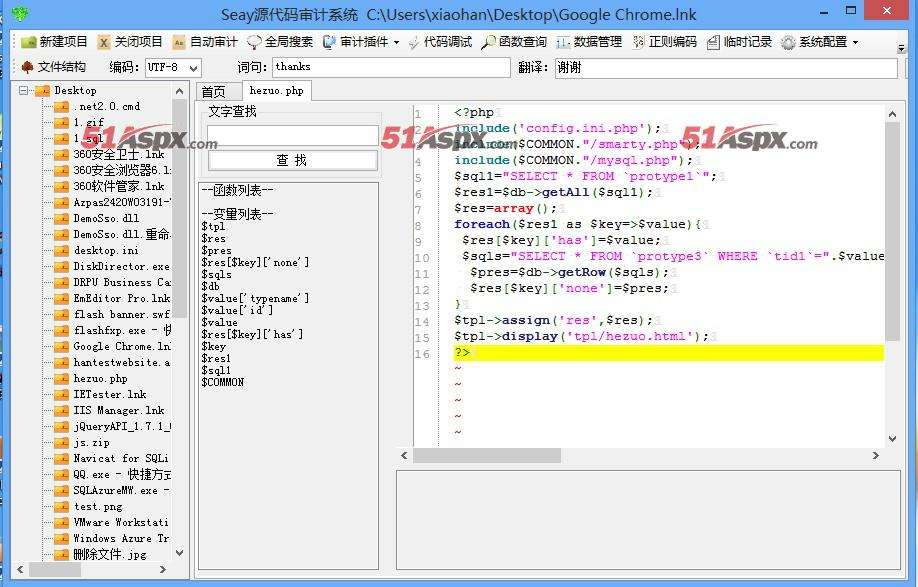Select 360安全卫士.lnk in file tree
This screenshot has height=587, width=918.
119,155
